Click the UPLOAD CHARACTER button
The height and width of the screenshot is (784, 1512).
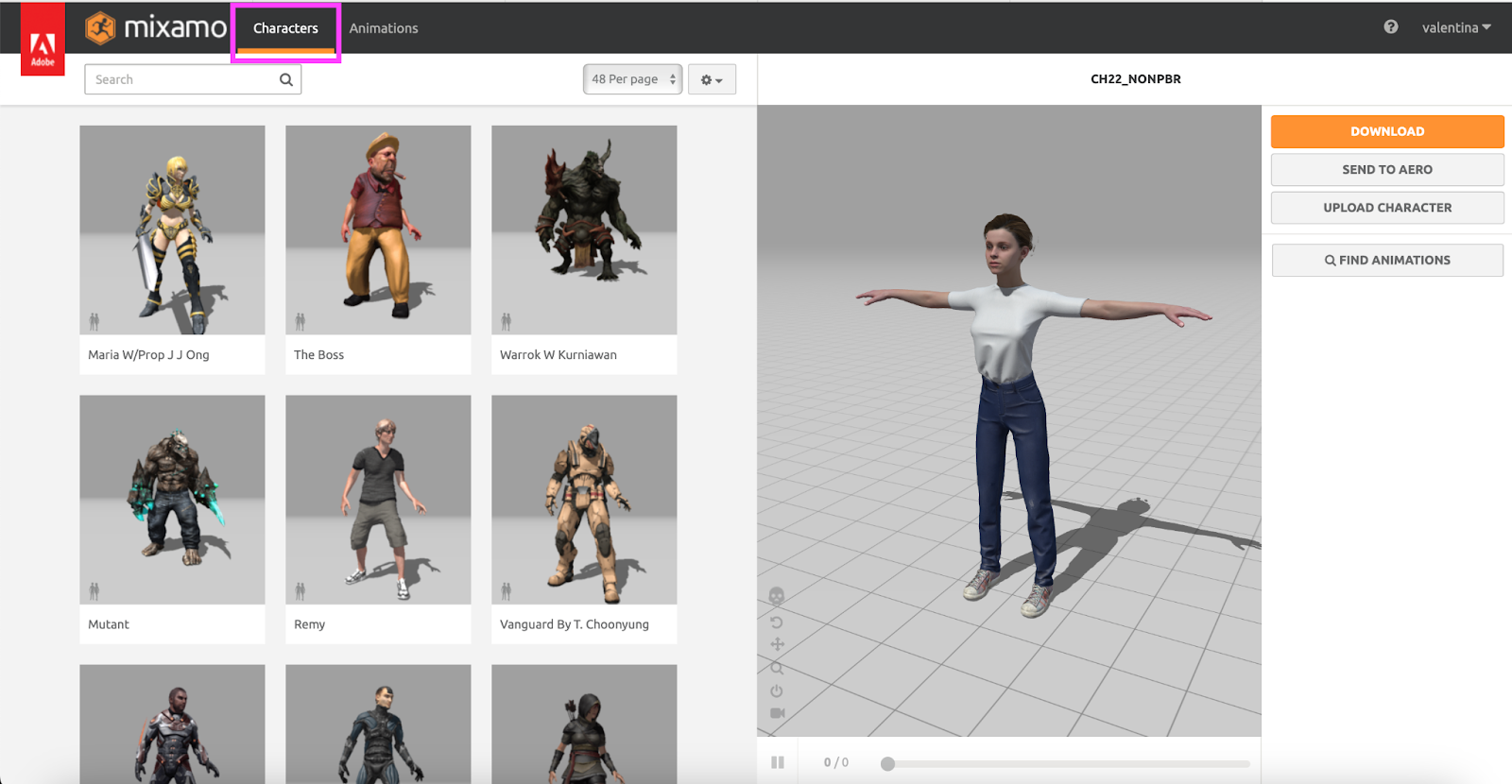click(1387, 207)
